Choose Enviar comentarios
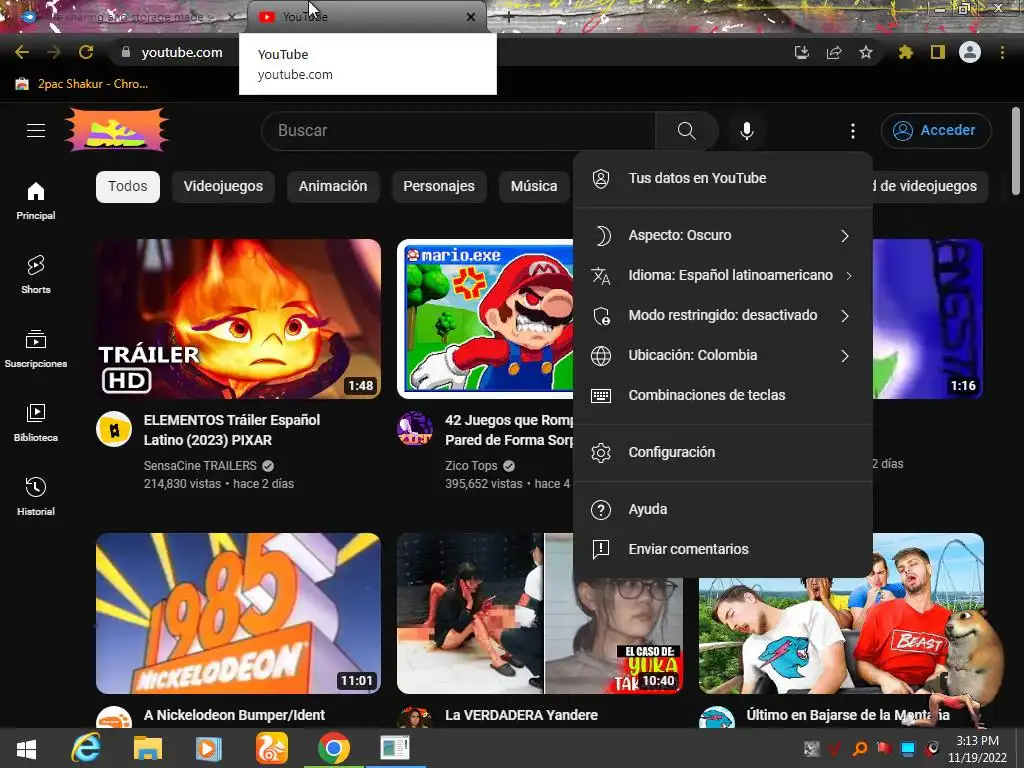 (x=723, y=549)
